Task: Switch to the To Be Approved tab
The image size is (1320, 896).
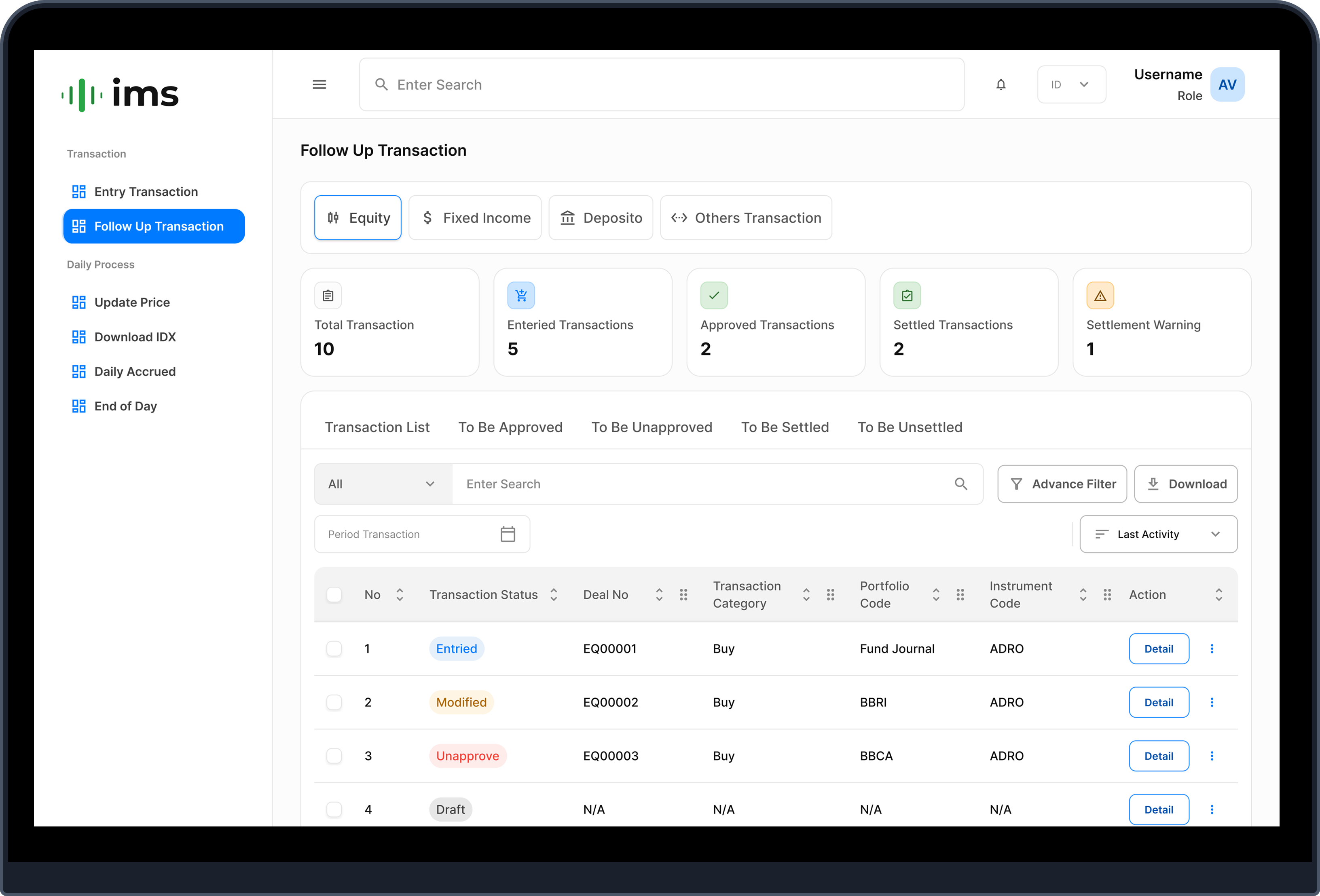Action: point(510,427)
